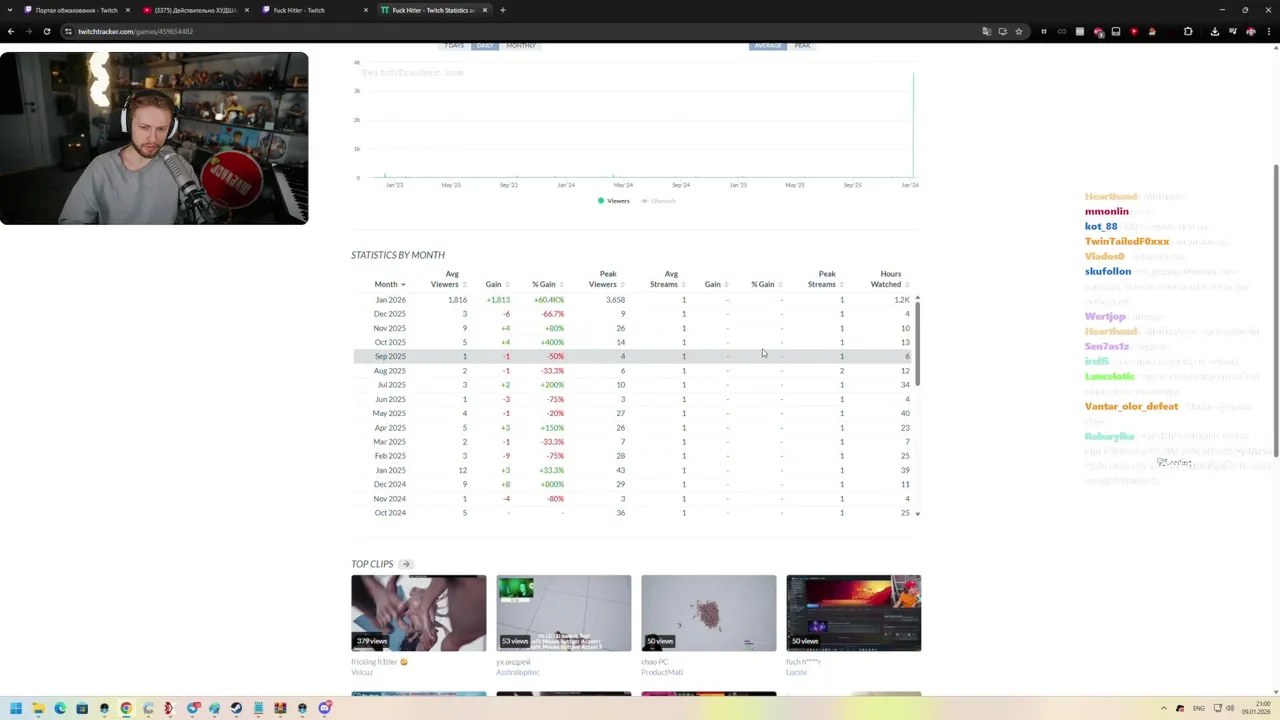Switch chart to PEAK mode
The width and height of the screenshot is (1280, 720).
802,46
